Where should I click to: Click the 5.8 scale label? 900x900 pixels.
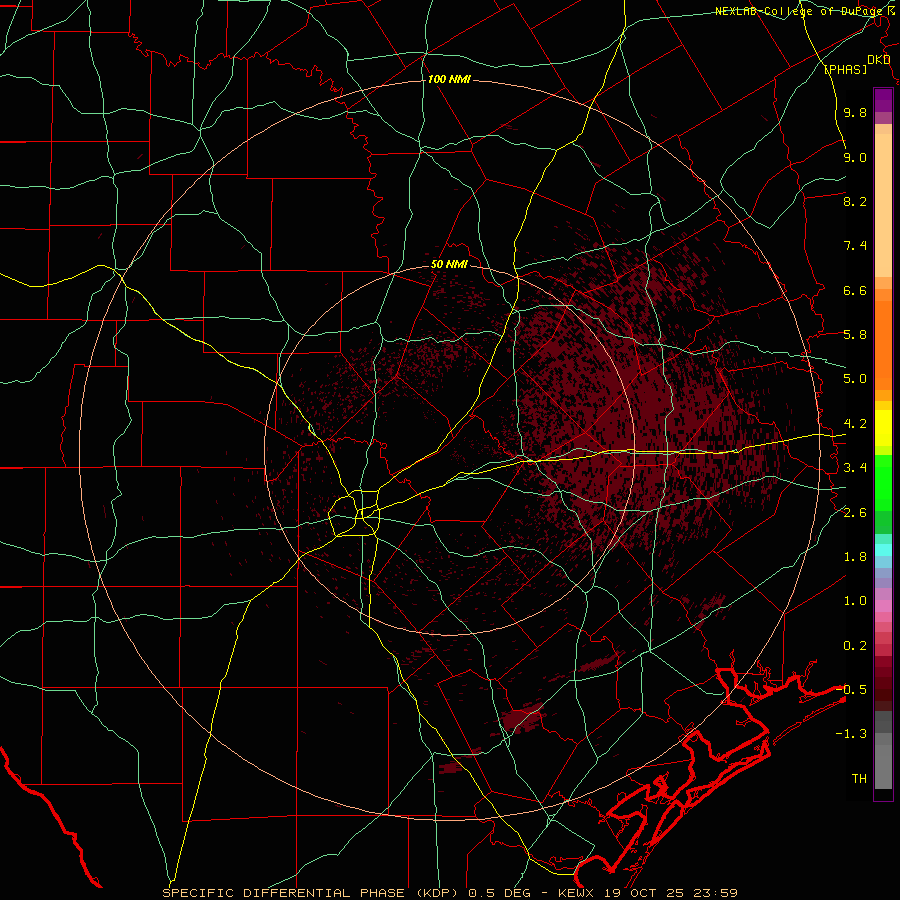(855, 335)
